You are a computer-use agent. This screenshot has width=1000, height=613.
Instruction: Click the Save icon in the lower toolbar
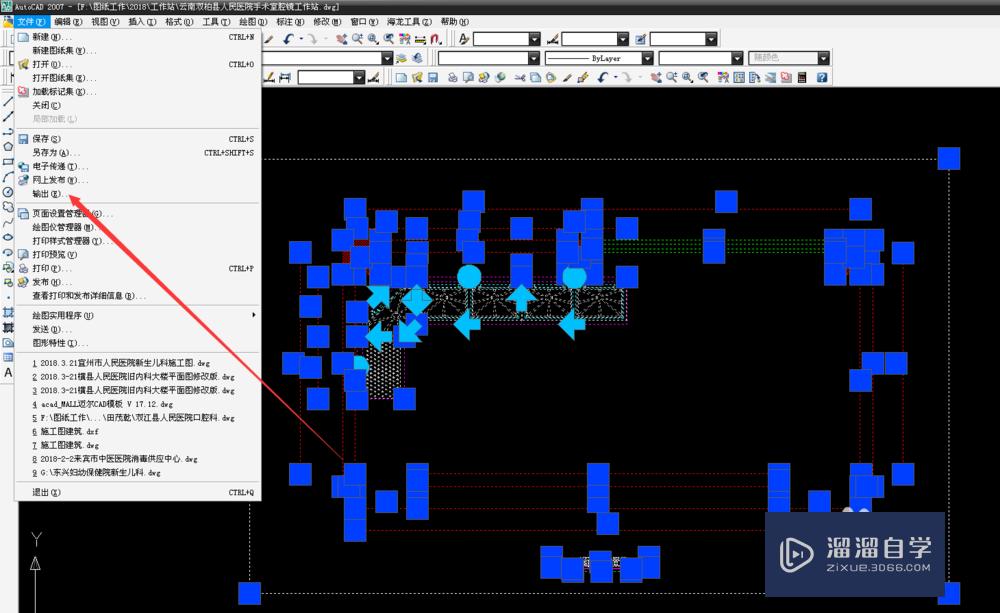point(434,77)
